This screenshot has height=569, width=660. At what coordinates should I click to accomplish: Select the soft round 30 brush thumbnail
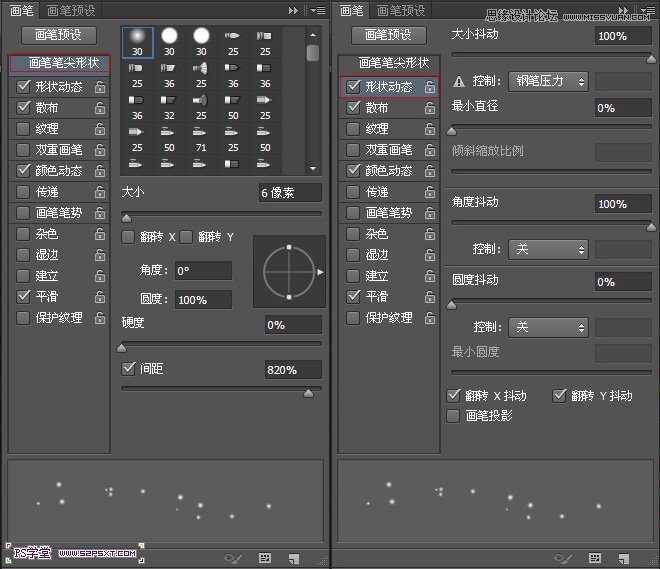(137, 42)
